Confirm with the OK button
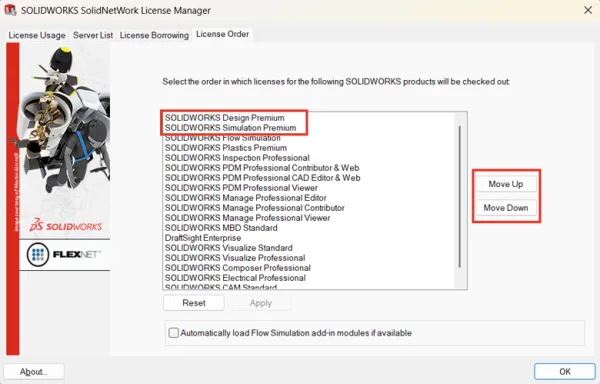 tap(565, 371)
